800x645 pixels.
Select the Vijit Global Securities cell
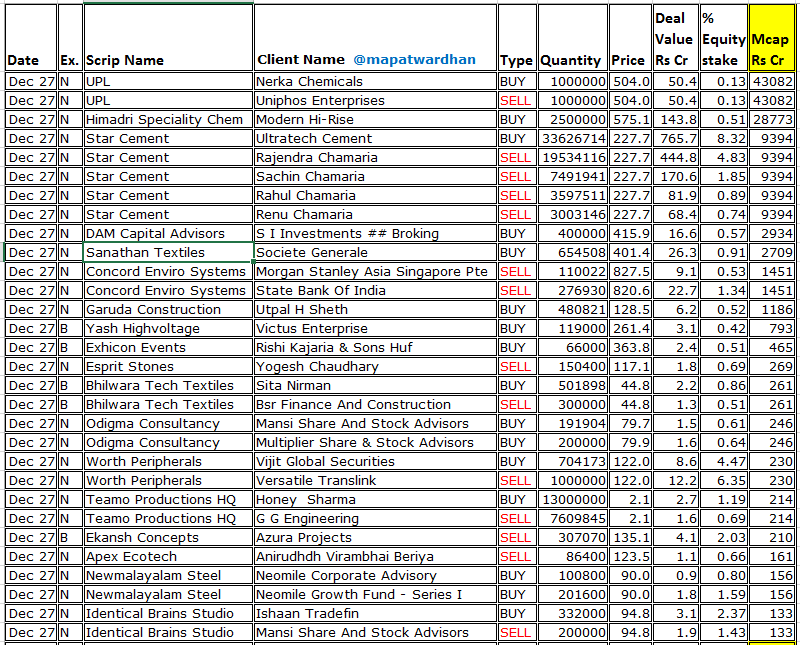coord(376,461)
